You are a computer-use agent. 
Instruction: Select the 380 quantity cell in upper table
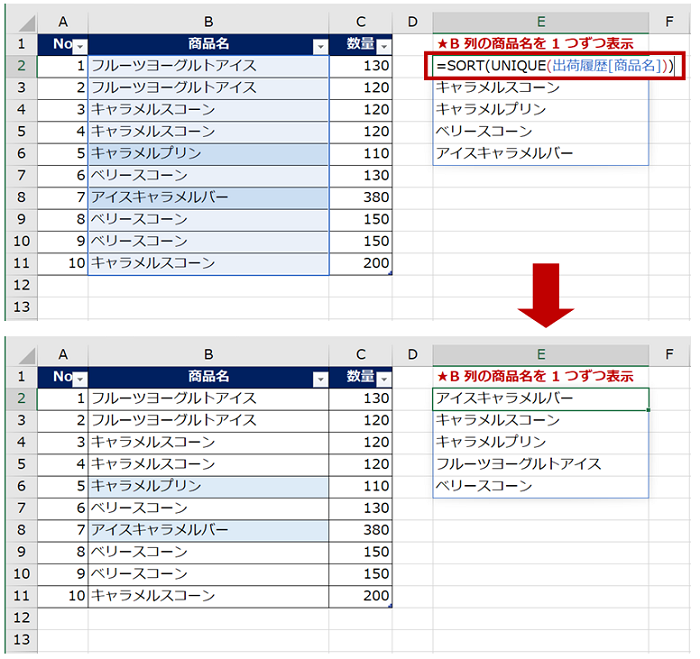[x=360, y=197]
